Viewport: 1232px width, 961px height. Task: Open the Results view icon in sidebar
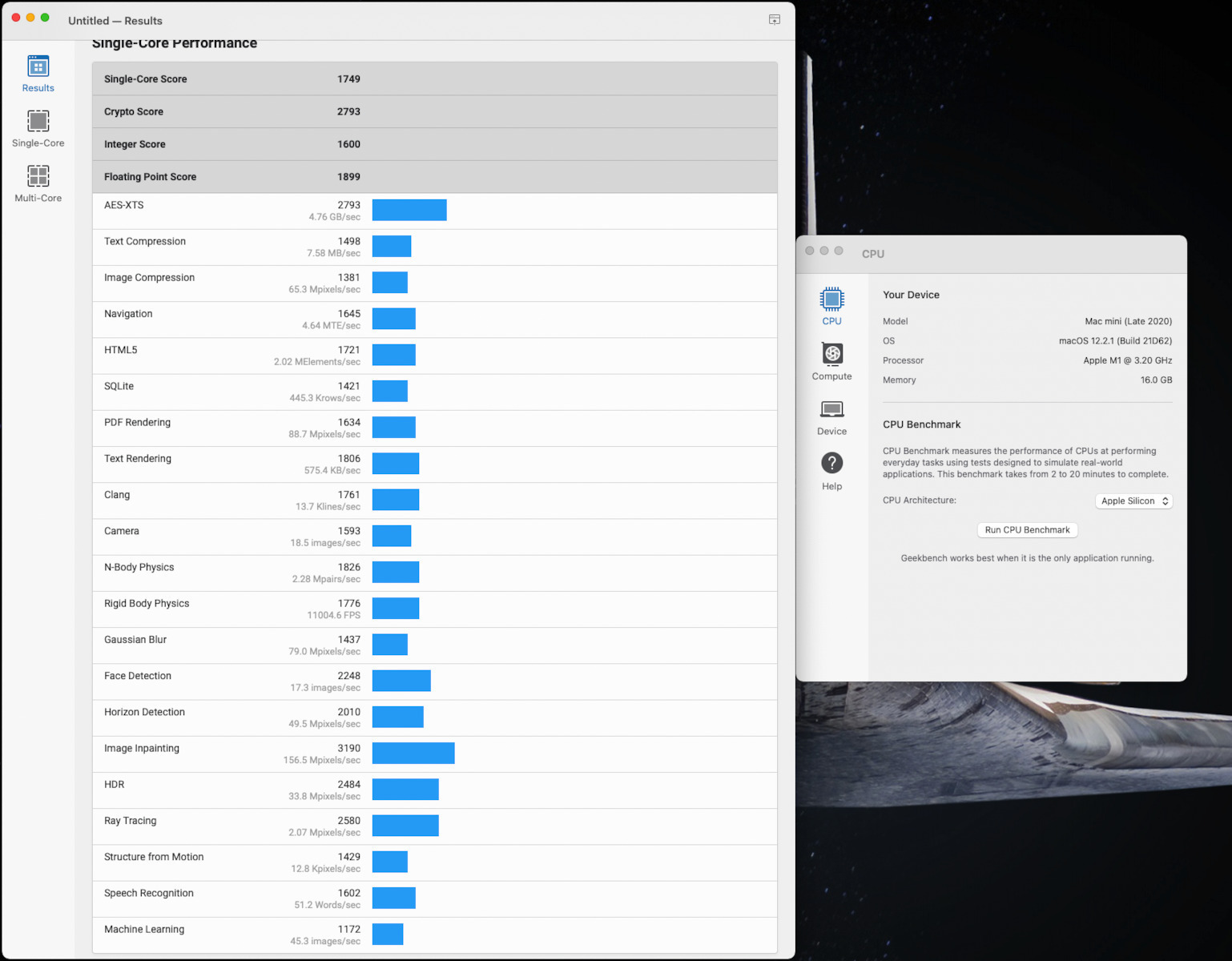pyautogui.click(x=38, y=66)
